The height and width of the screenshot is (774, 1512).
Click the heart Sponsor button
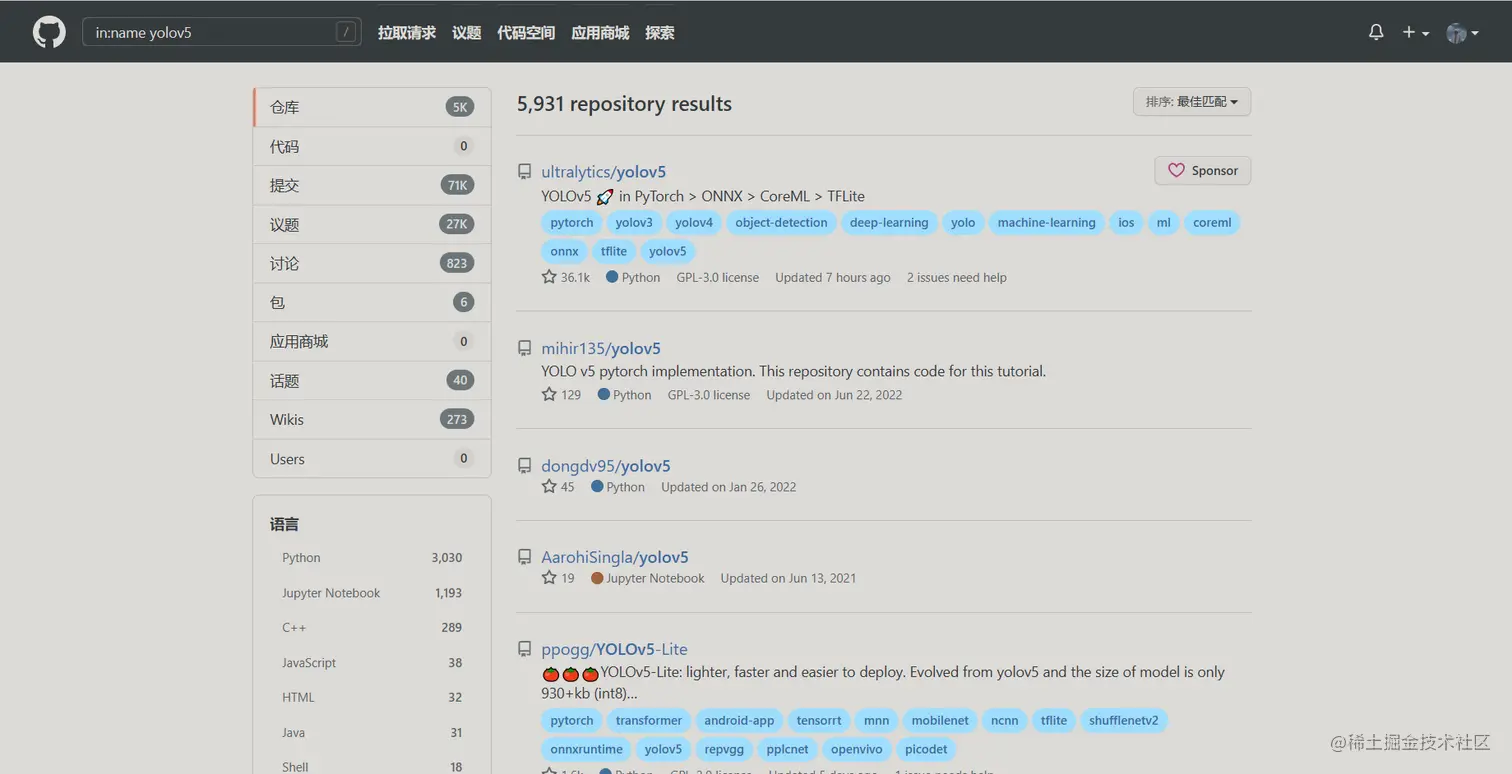click(1202, 171)
